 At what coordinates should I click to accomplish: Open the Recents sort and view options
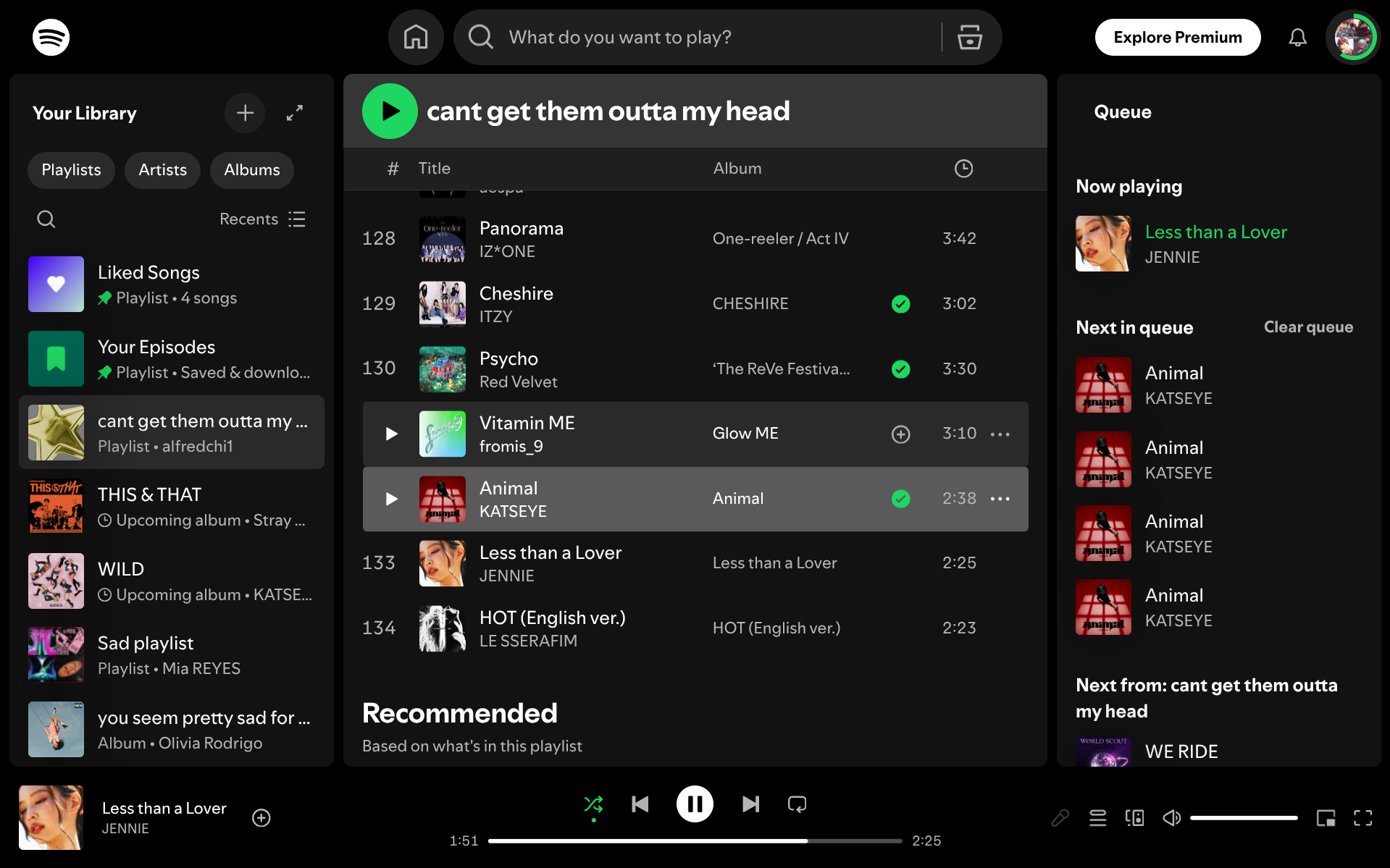click(x=263, y=219)
